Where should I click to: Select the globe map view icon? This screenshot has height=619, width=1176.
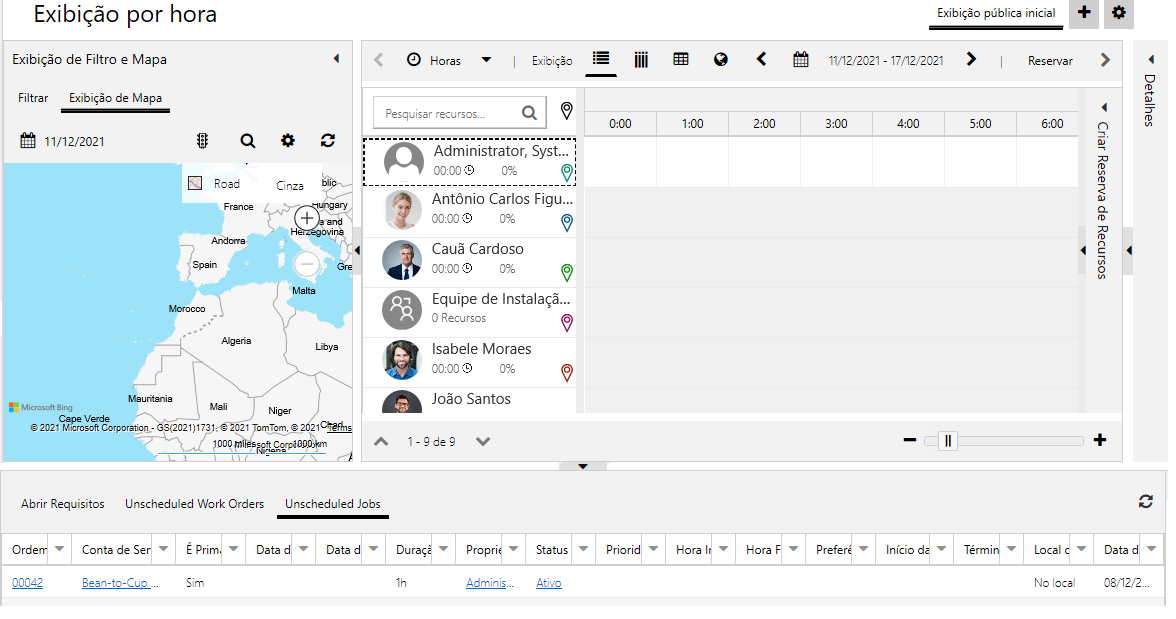721,59
